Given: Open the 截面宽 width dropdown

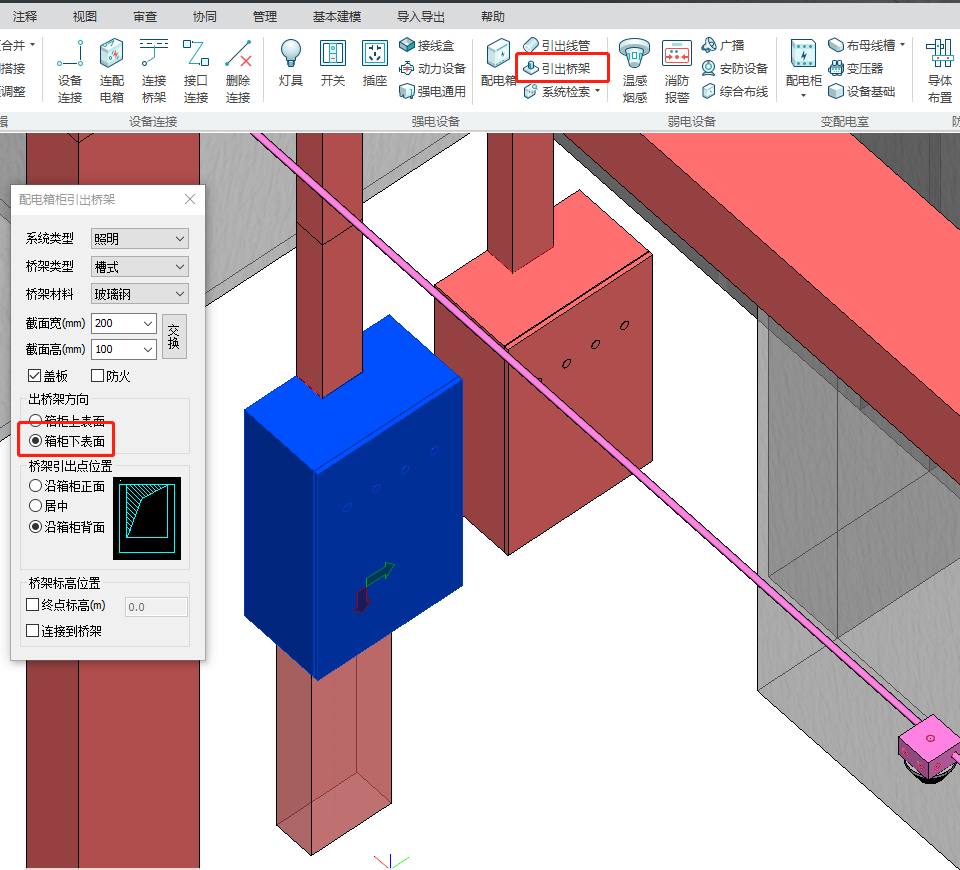Looking at the screenshot, I should tap(149, 323).
